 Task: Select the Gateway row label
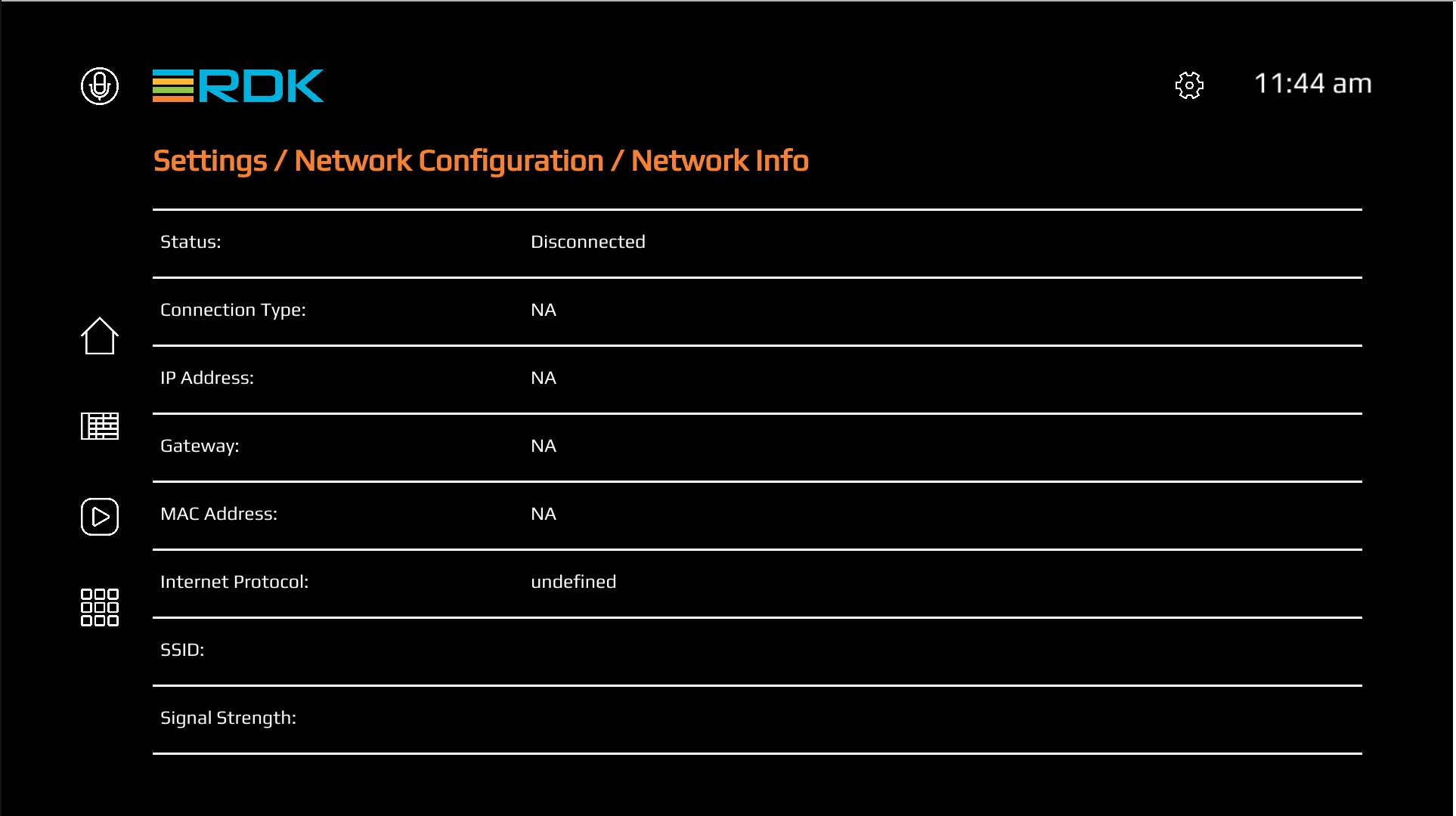point(200,446)
